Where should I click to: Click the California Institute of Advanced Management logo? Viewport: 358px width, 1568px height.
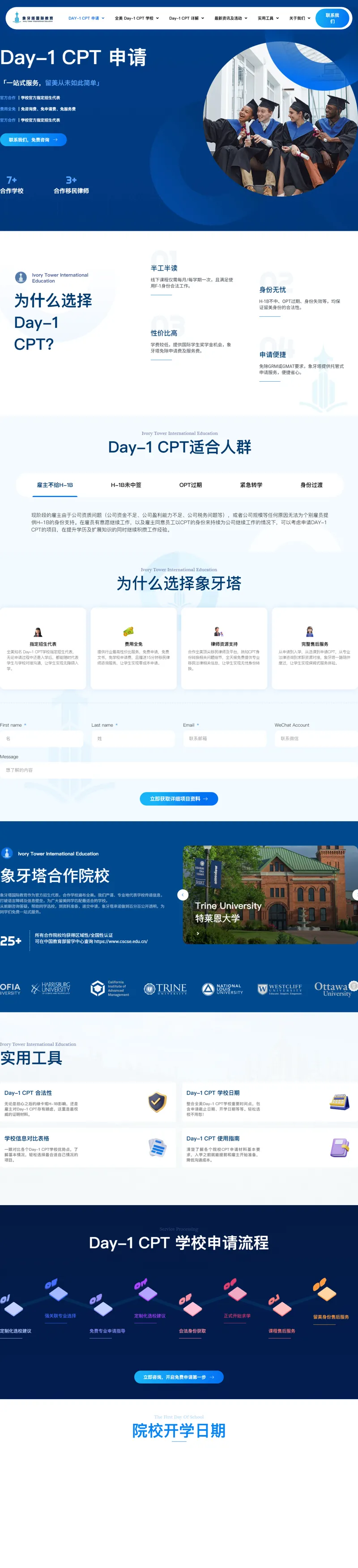(x=109, y=989)
